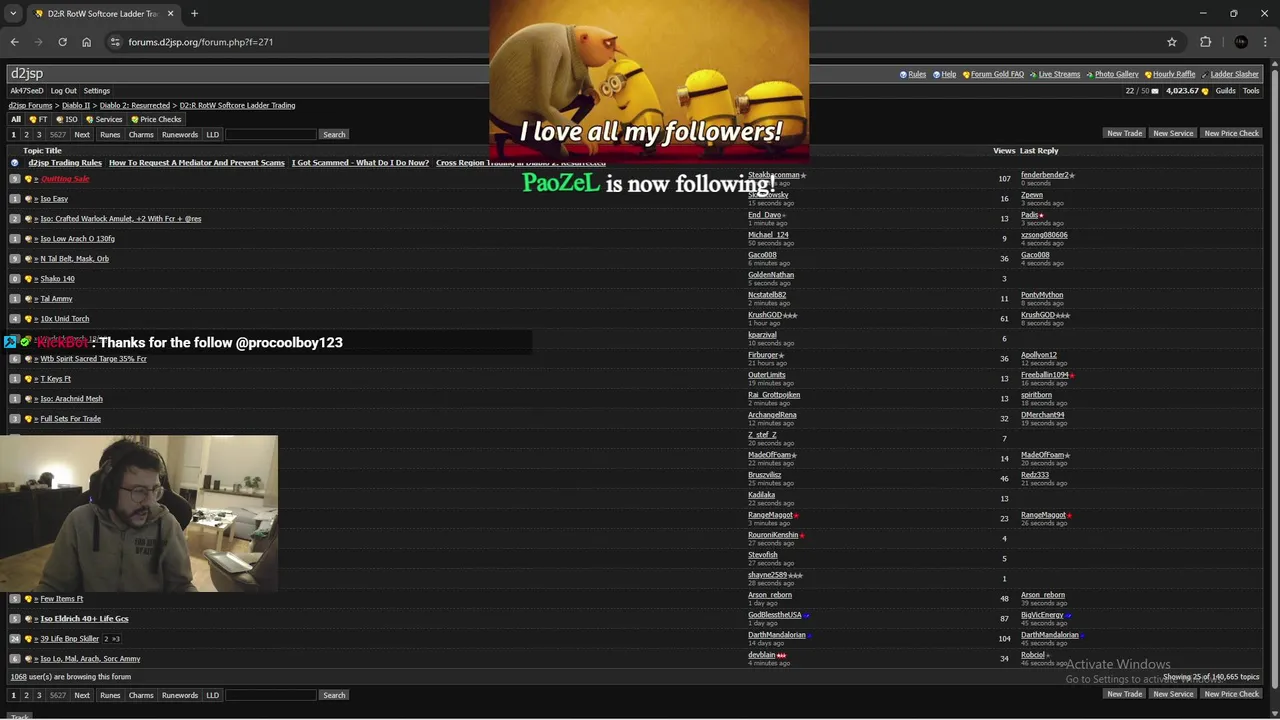Open fenderbender2 last reply profile

(1045, 175)
